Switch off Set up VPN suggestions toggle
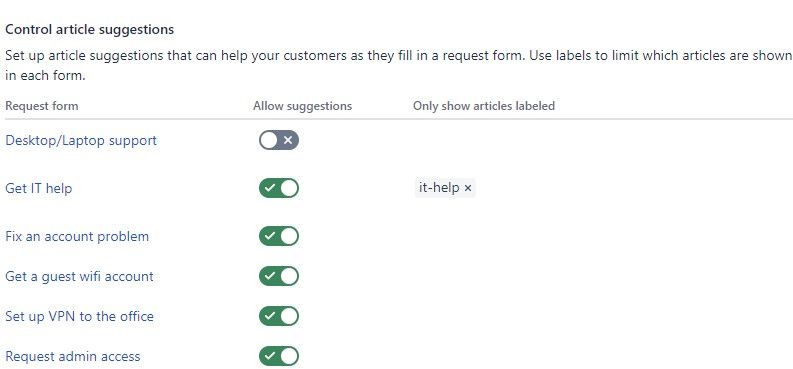This screenshot has height=369, width=793. pos(279,316)
